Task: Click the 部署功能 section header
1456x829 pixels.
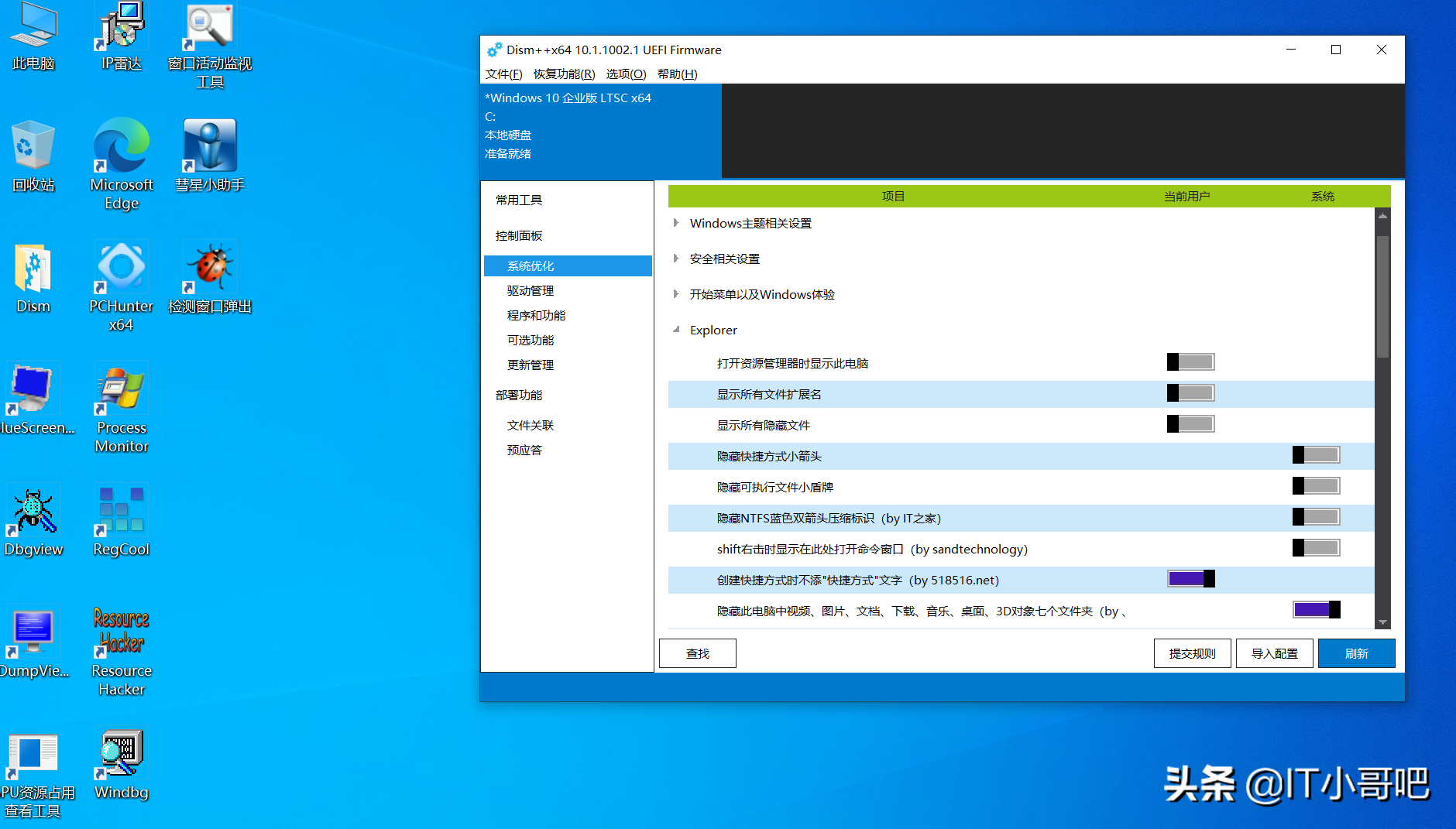Action: click(x=519, y=395)
